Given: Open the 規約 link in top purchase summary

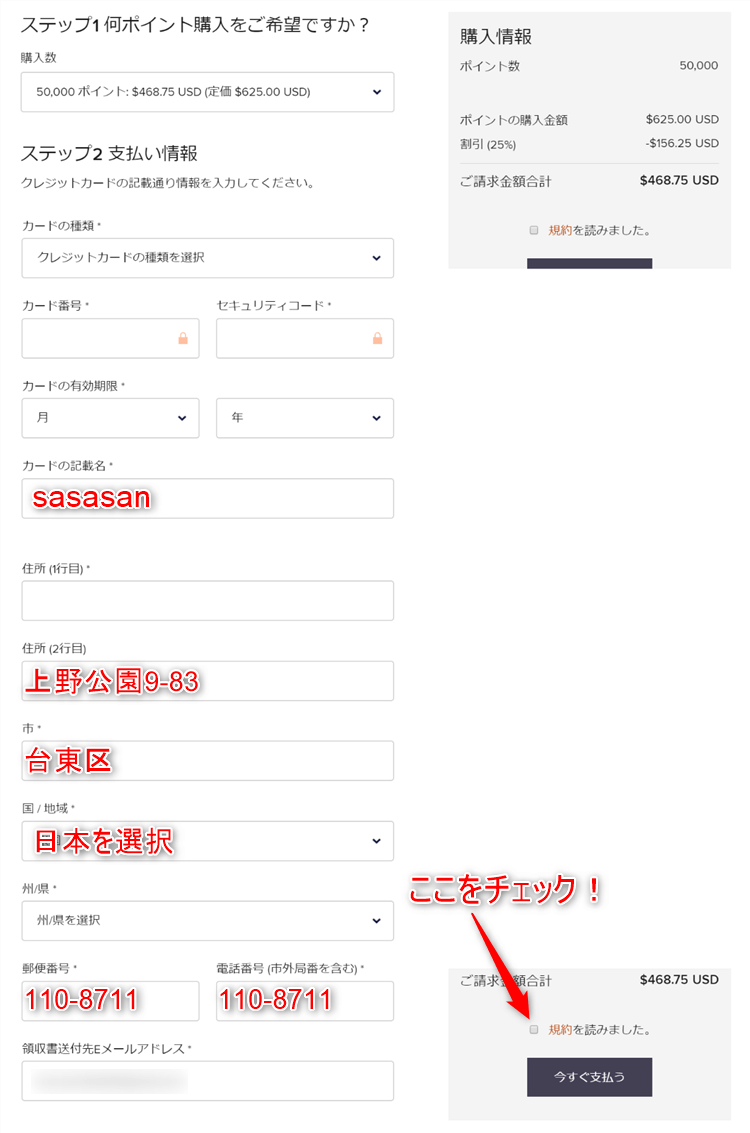Looking at the screenshot, I should click(x=560, y=230).
